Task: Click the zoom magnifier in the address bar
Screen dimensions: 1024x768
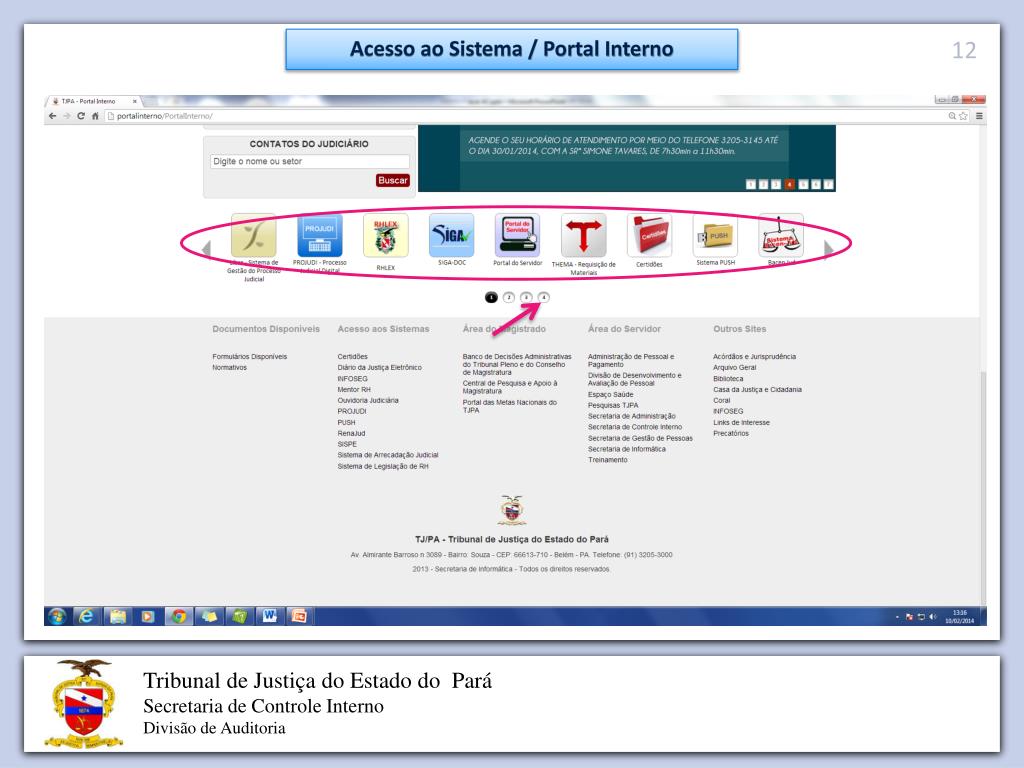Action: tap(952, 116)
